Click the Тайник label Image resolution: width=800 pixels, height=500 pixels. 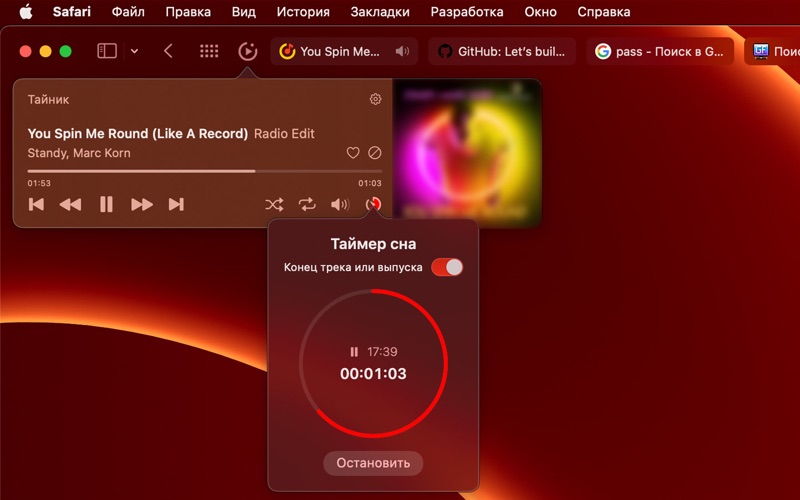point(48,99)
